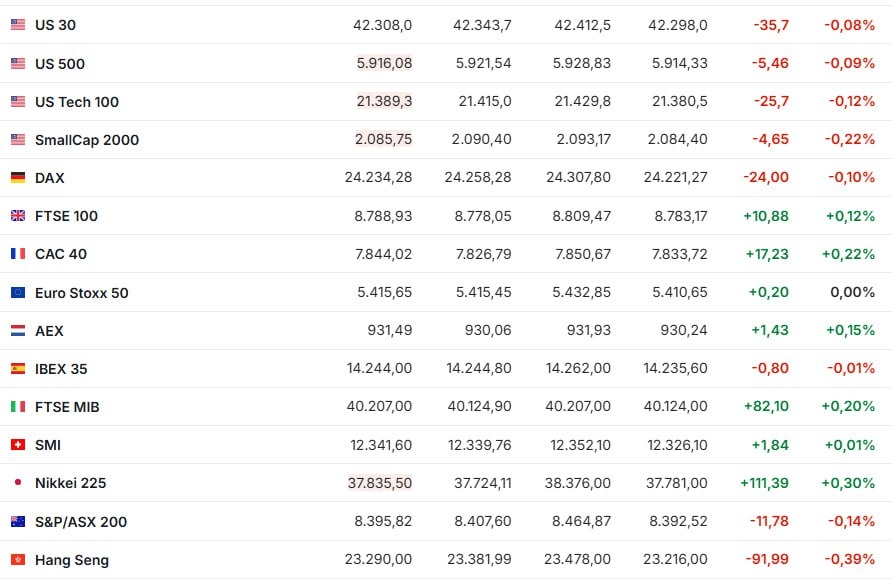Click the Hong Kong flag beside Hang Seng
The width and height of the screenshot is (892, 579).
(x=18, y=560)
